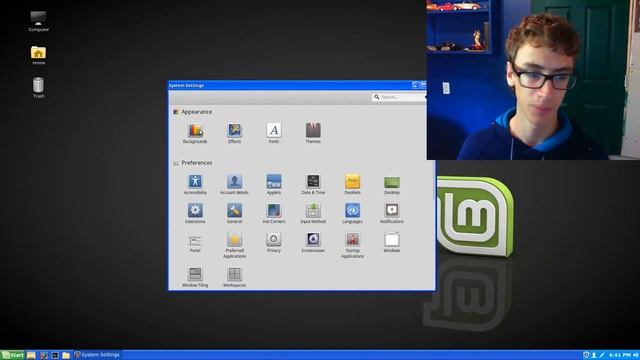
Task: Open Preferred Applications settings
Action: (234, 245)
